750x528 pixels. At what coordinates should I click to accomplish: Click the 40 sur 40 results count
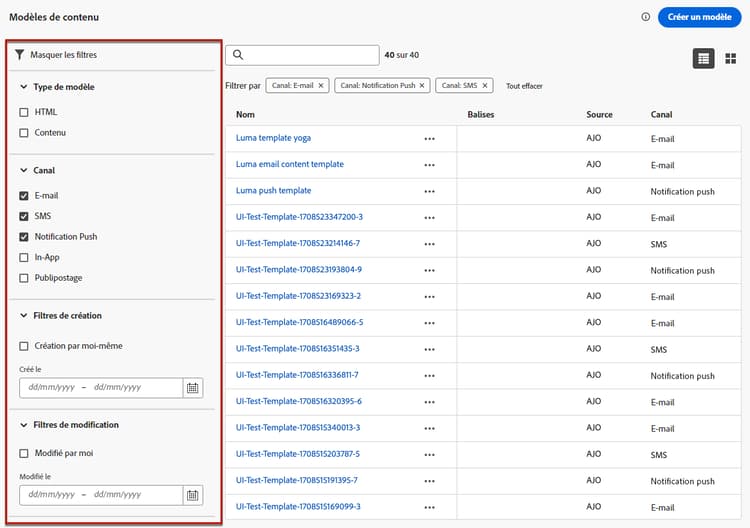pos(402,55)
